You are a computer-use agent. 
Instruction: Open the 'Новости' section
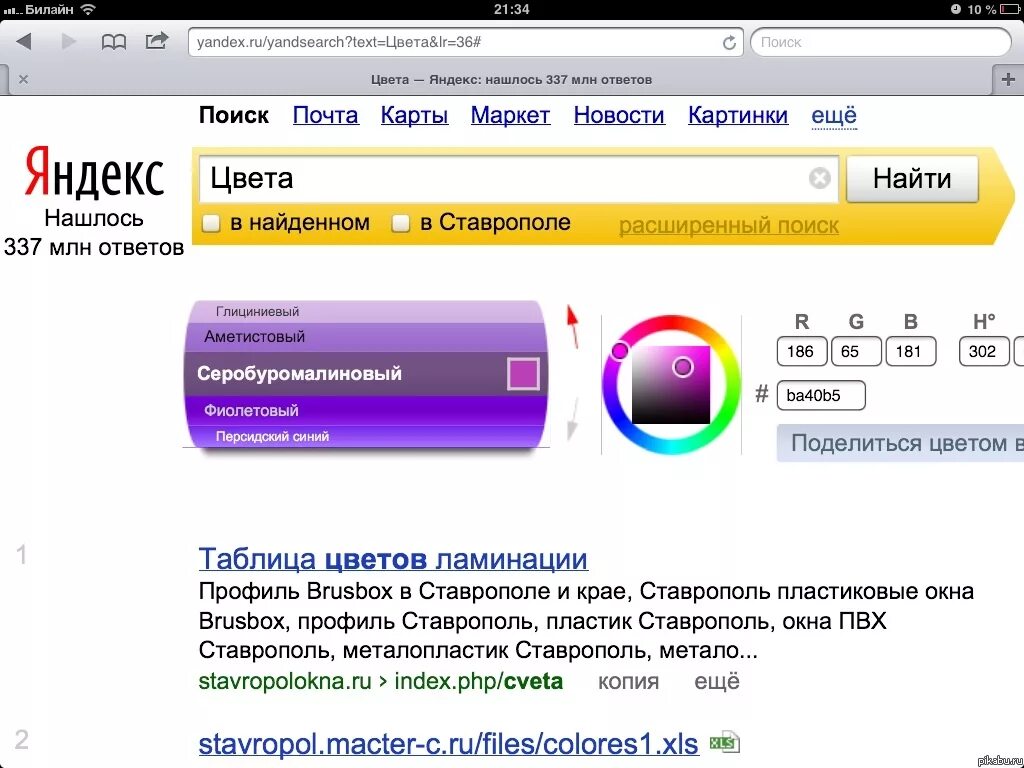pos(618,115)
